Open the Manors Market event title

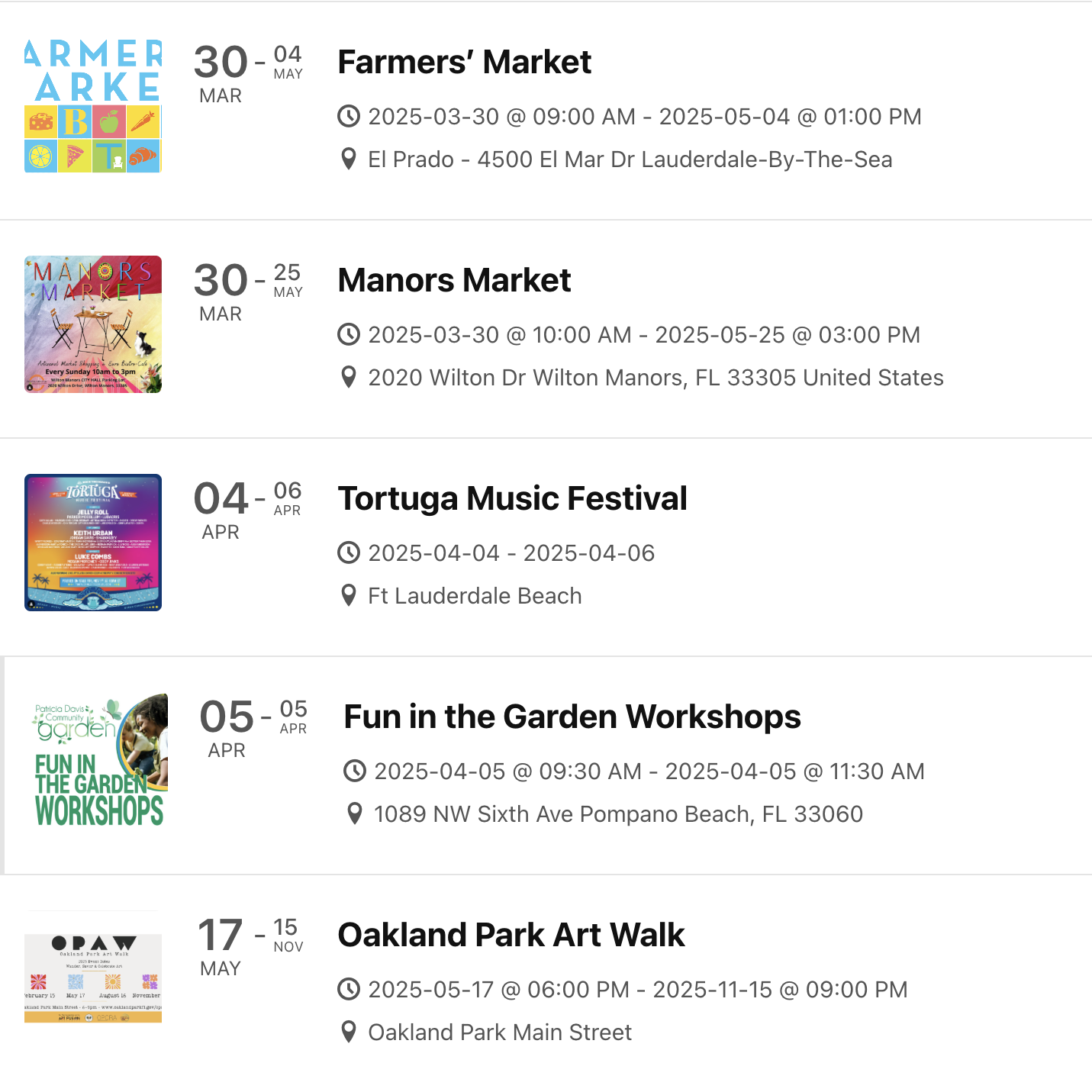(x=454, y=280)
